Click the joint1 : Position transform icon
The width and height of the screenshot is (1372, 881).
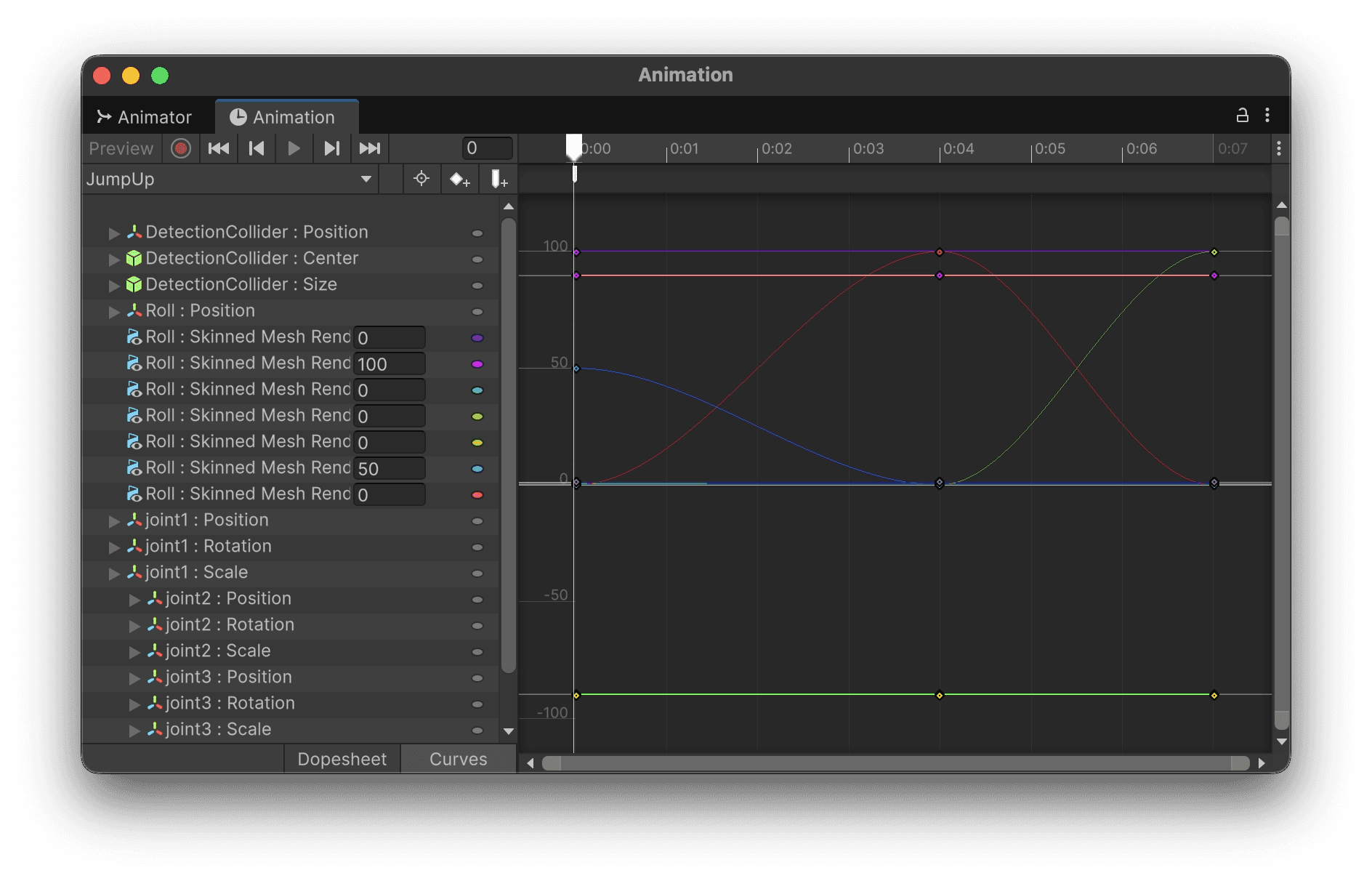(x=134, y=520)
